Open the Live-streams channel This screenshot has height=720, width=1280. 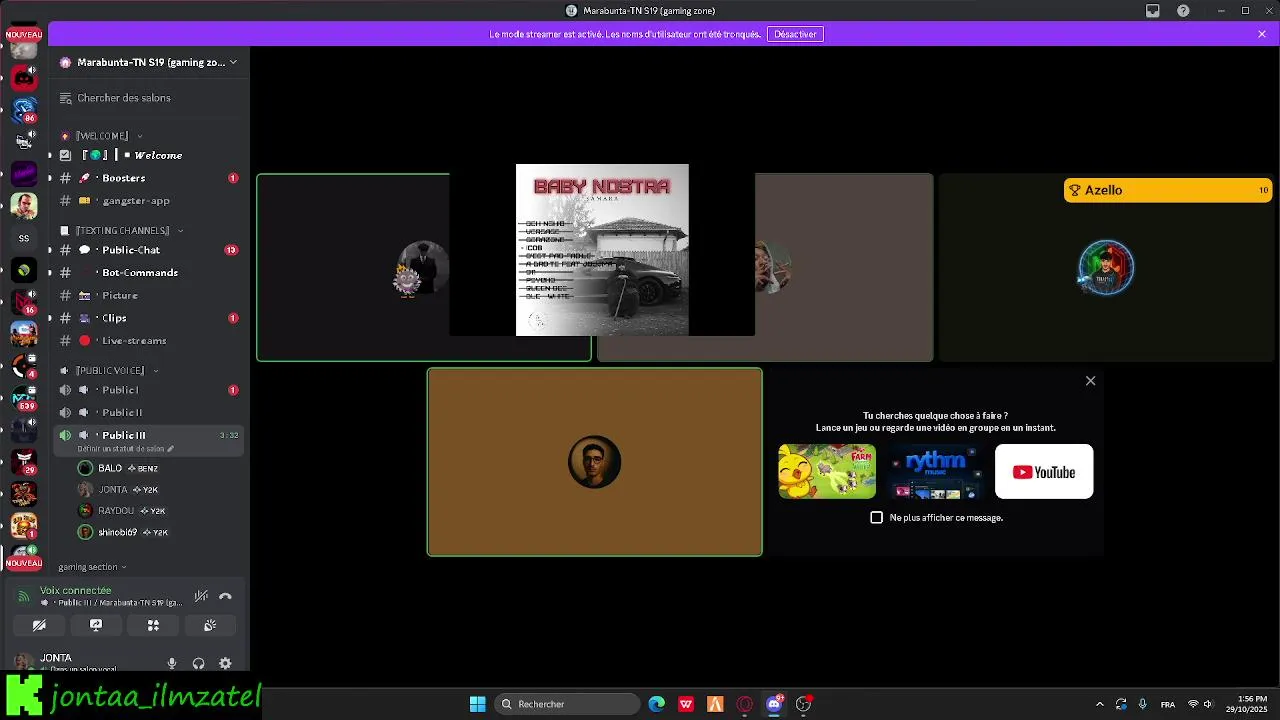[148, 341]
